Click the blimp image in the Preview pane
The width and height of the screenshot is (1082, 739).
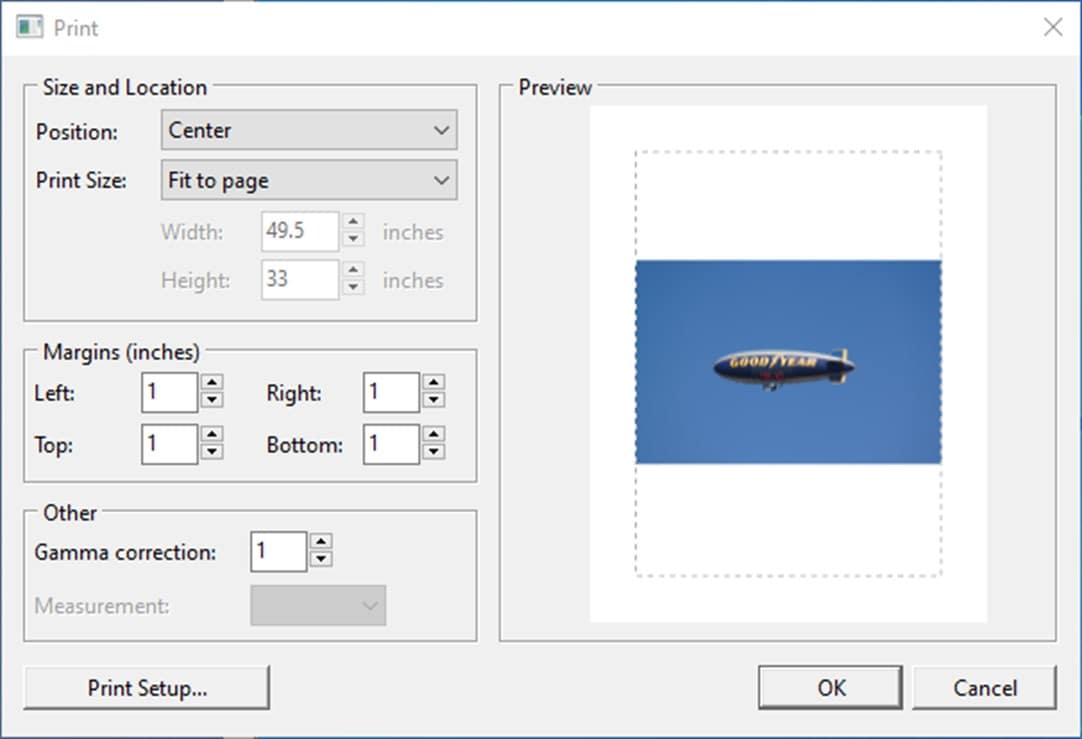pos(787,366)
